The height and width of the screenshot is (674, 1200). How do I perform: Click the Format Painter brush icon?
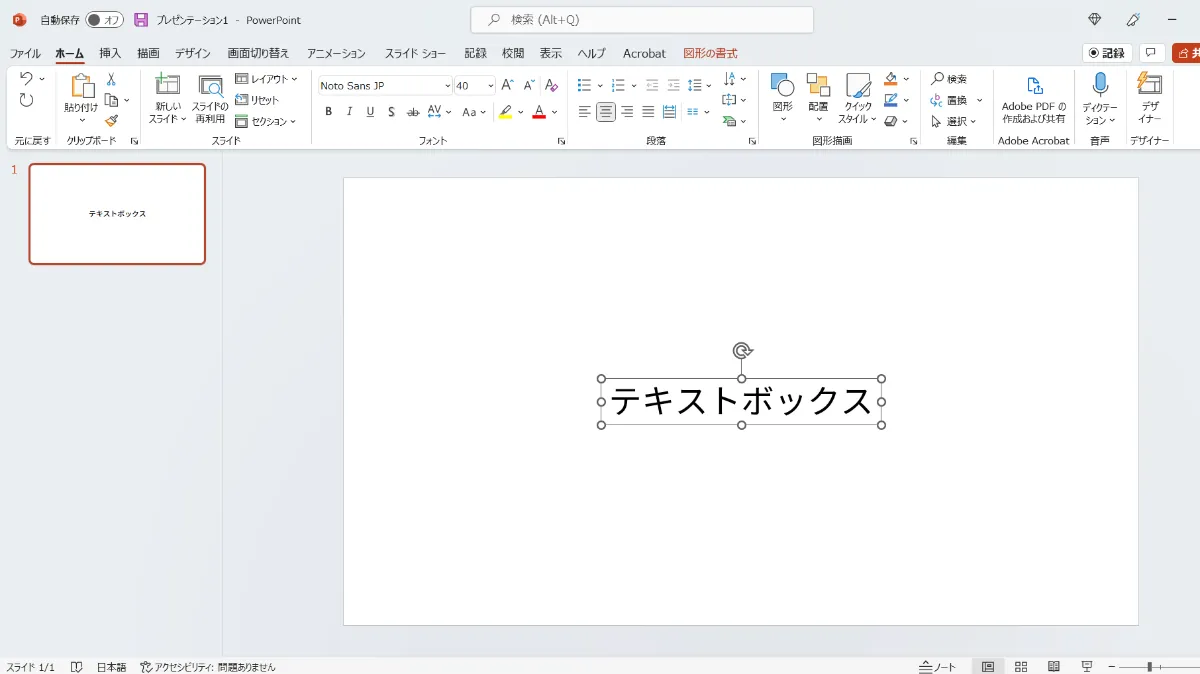click(111, 121)
